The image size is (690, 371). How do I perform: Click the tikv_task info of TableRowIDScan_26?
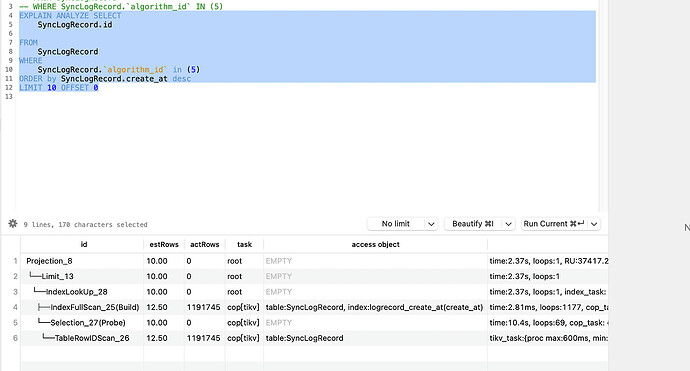(549, 338)
